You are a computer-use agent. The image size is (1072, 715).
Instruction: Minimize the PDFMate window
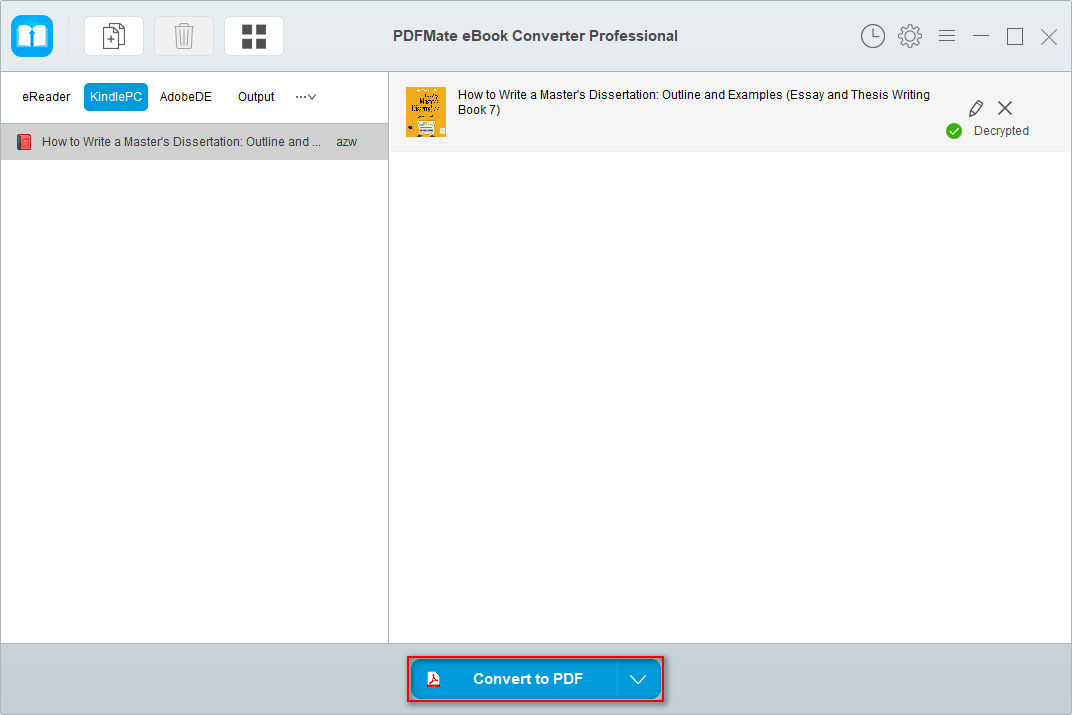click(981, 36)
